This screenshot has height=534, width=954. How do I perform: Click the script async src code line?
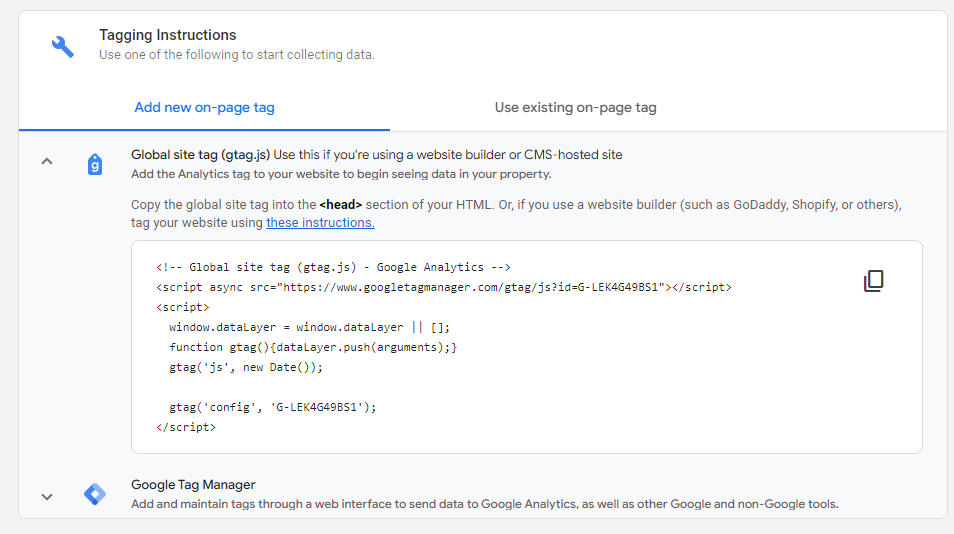pyautogui.click(x=444, y=287)
